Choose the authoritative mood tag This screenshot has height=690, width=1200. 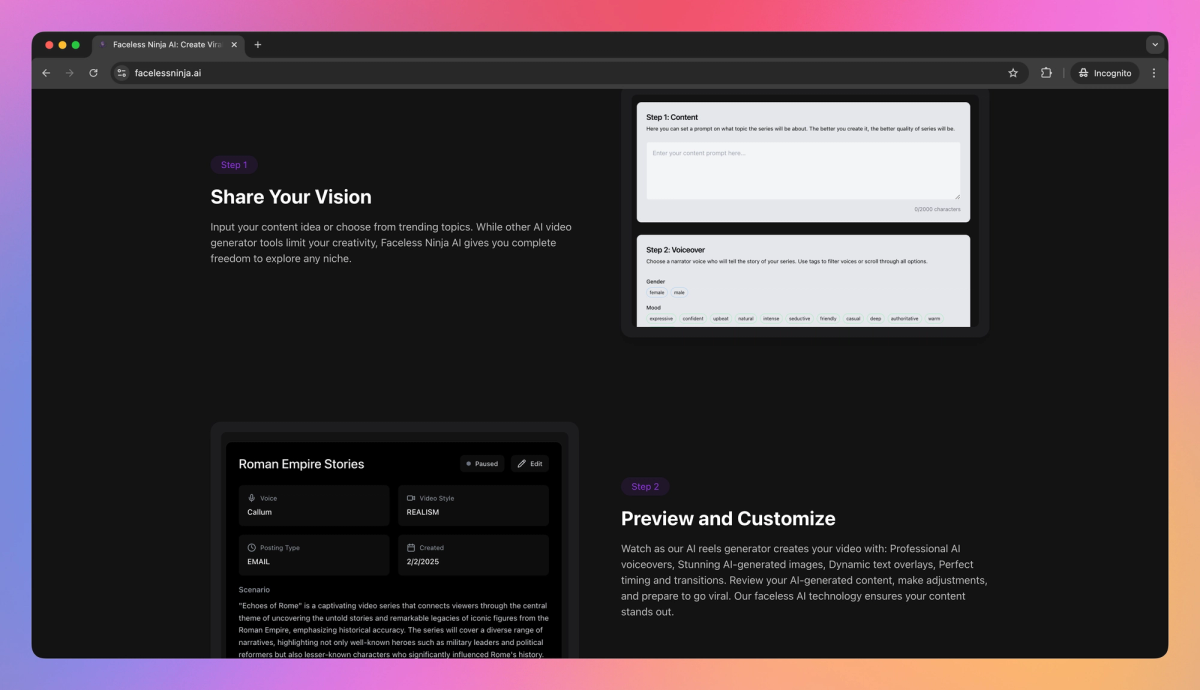pyautogui.click(x=905, y=319)
